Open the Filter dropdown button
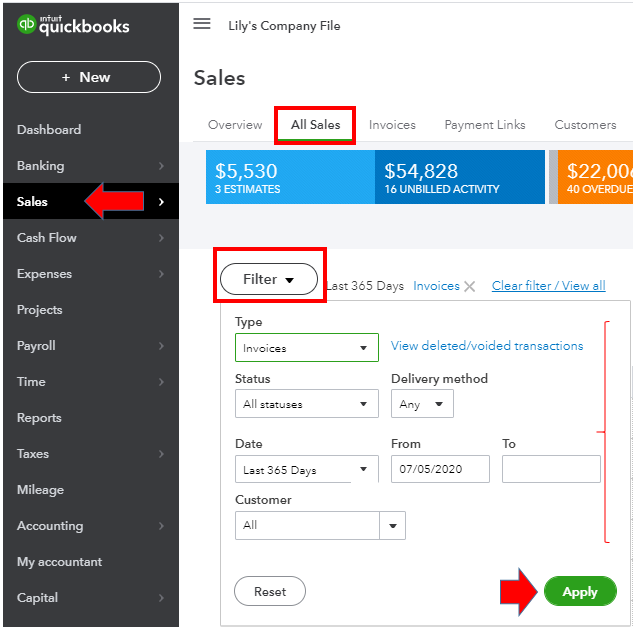This screenshot has width=633, height=628. pos(269,279)
